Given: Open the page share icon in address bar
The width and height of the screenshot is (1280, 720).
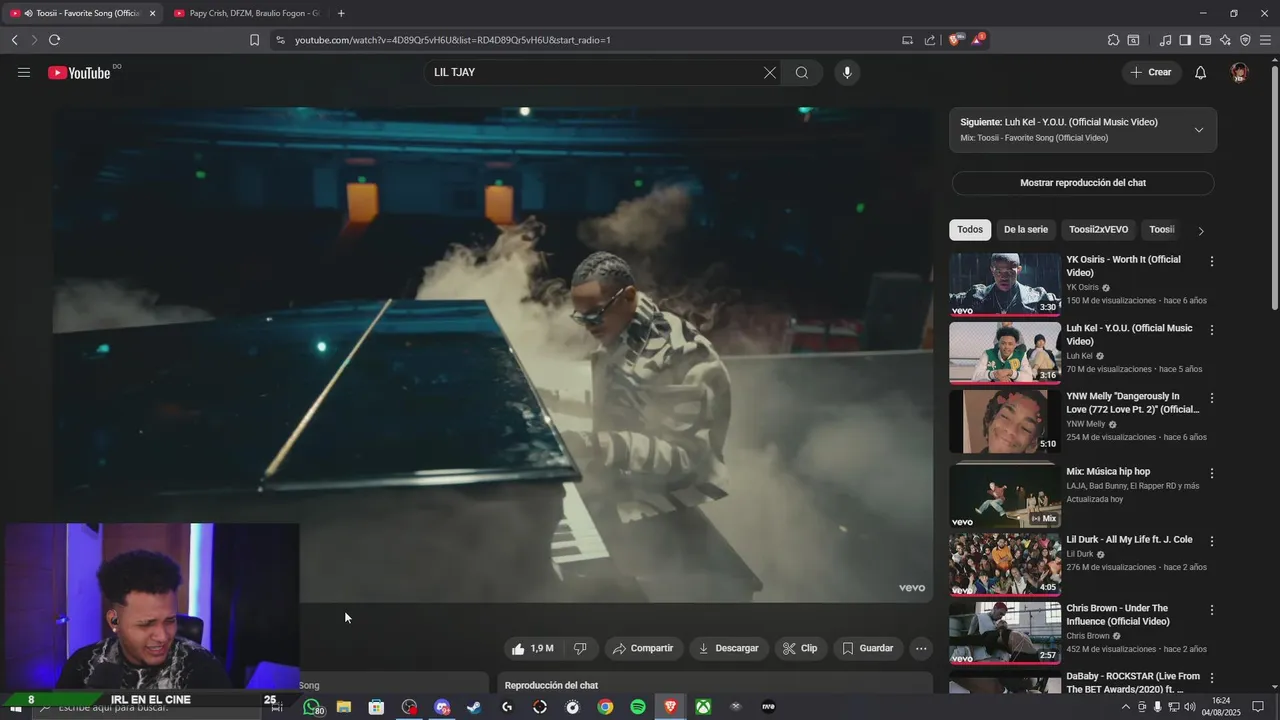Looking at the screenshot, I should click(x=930, y=40).
